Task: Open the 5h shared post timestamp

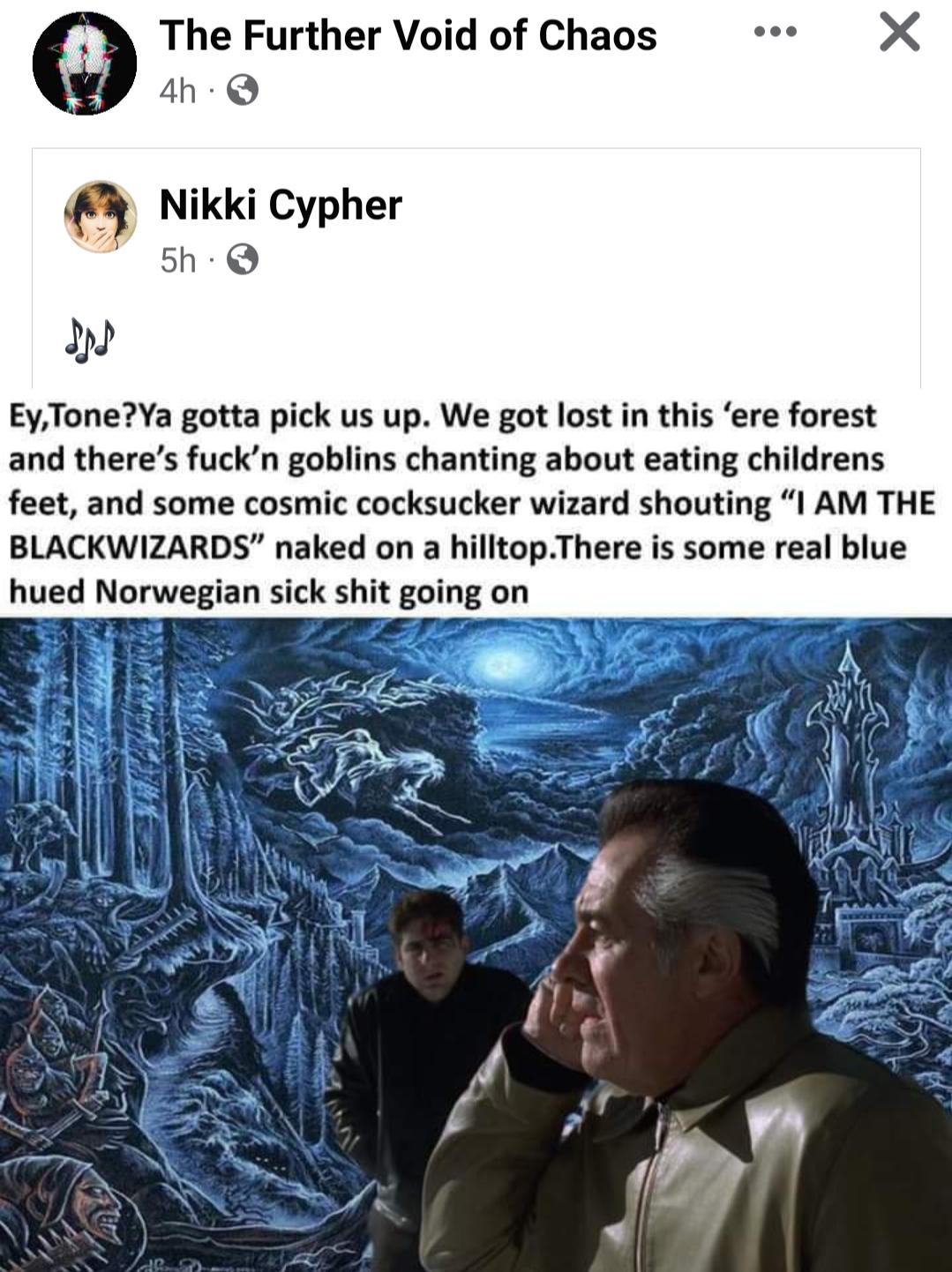Action: (177, 260)
